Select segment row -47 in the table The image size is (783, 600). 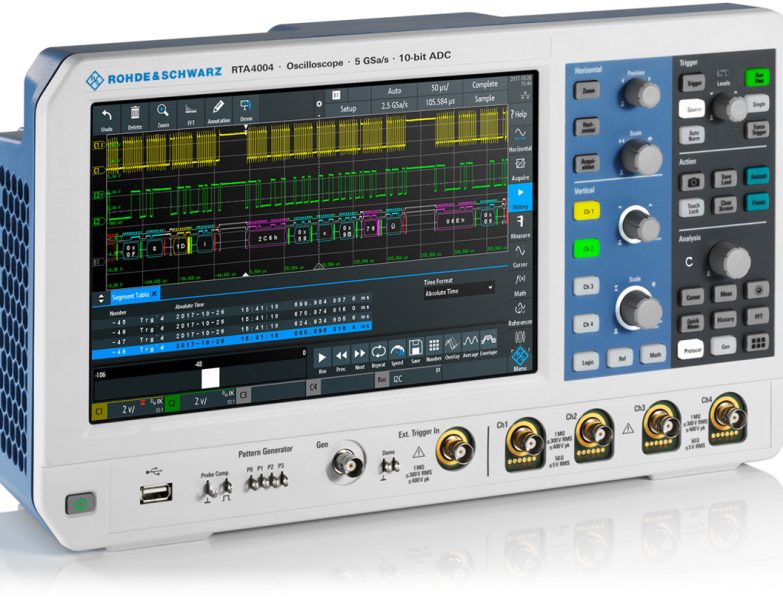[x=232, y=332]
